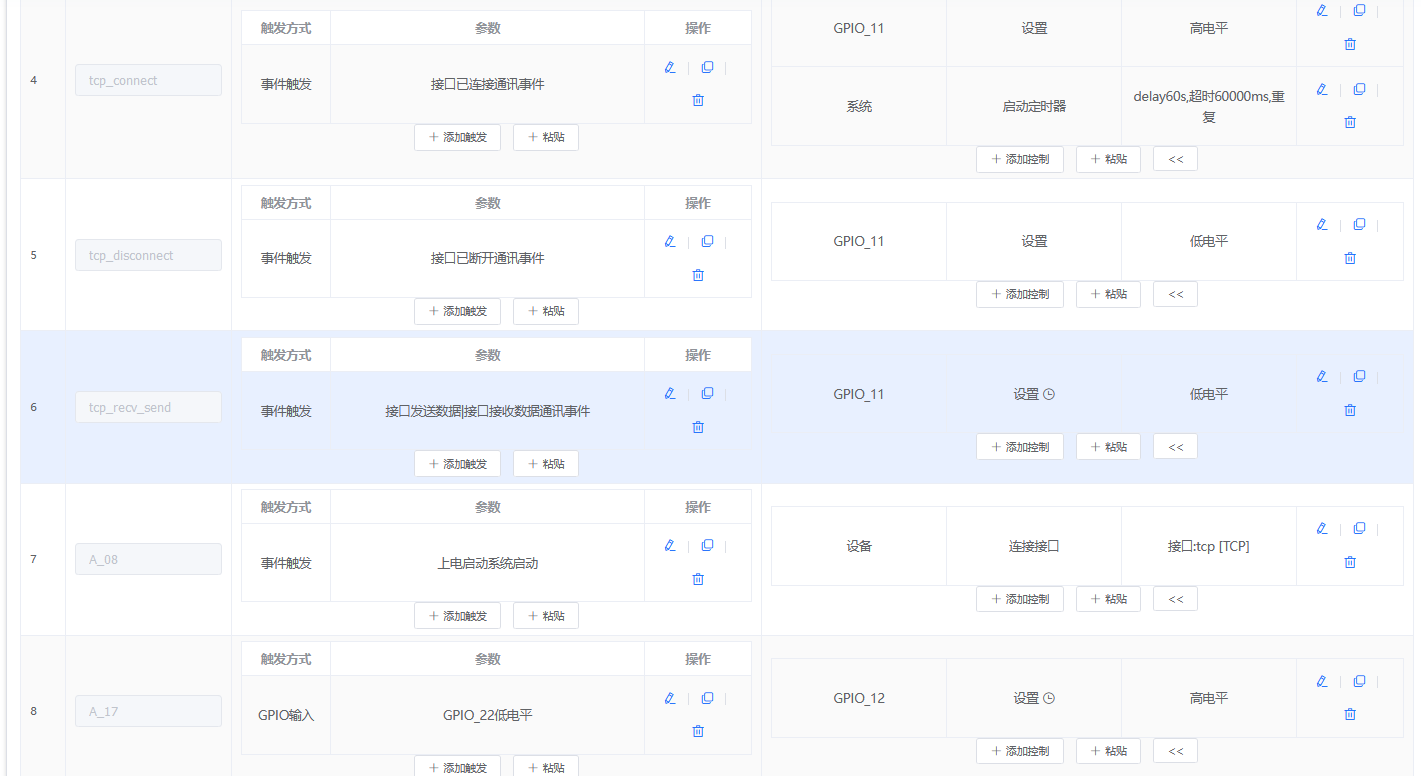Delete the tcp_recv_send event trigger
The width and height of the screenshot is (1421, 776).
point(697,427)
